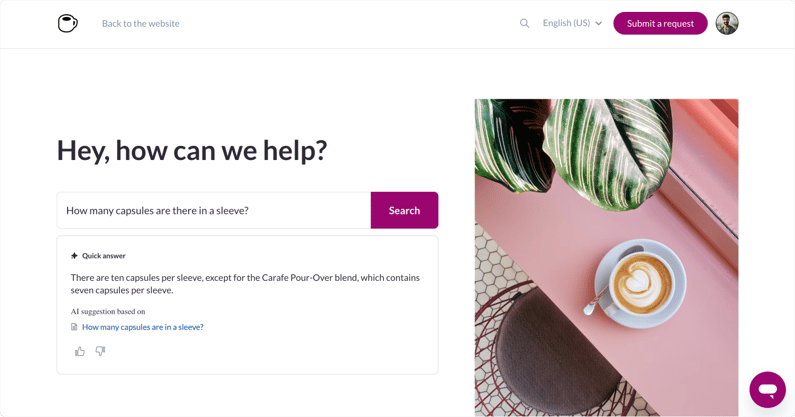This screenshot has width=795, height=417.
Task: Expand the language chevron arrow
Action: click(x=599, y=23)
